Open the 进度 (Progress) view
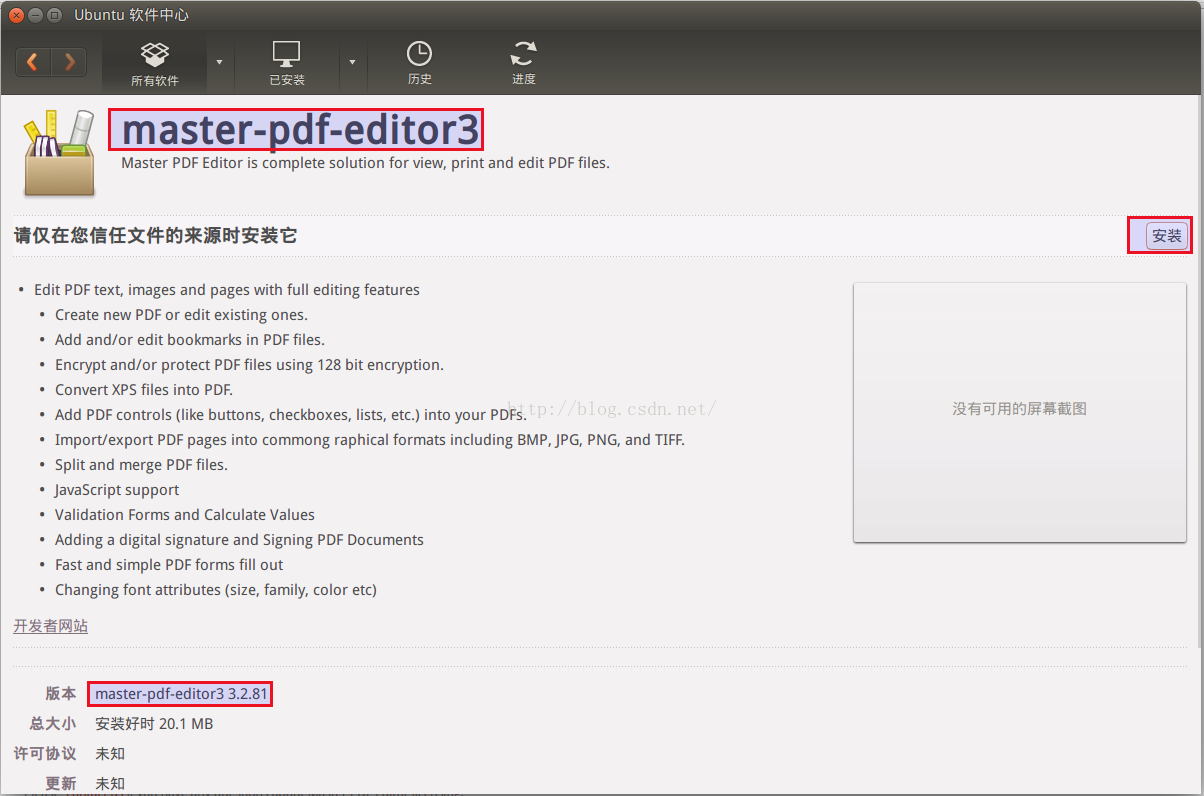The width and height of the screenshot is (1204, 796). click(524, 64)
